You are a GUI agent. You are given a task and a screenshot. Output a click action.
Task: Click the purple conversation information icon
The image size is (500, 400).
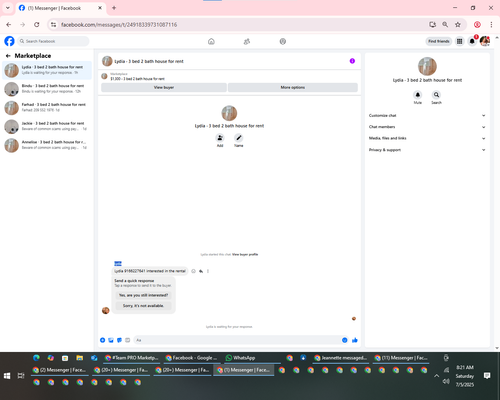click(x=352, y=61)
